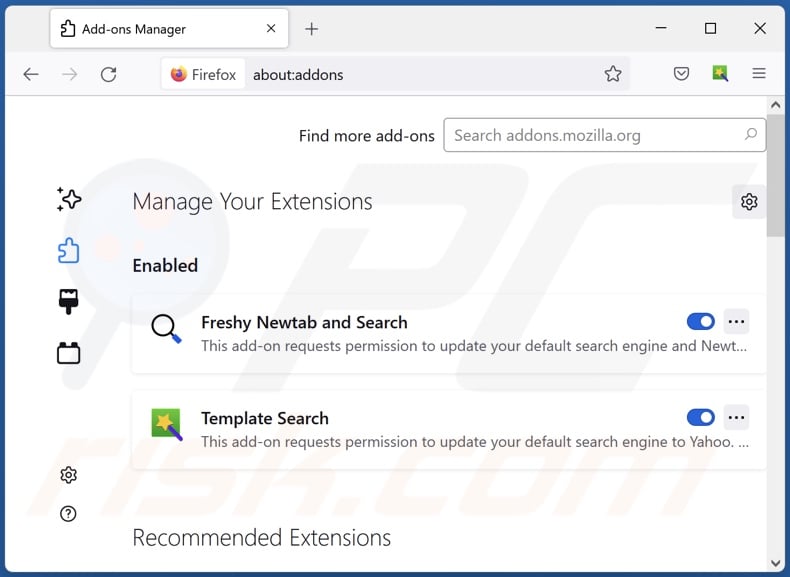Go back to the previous page

point(31,74)
